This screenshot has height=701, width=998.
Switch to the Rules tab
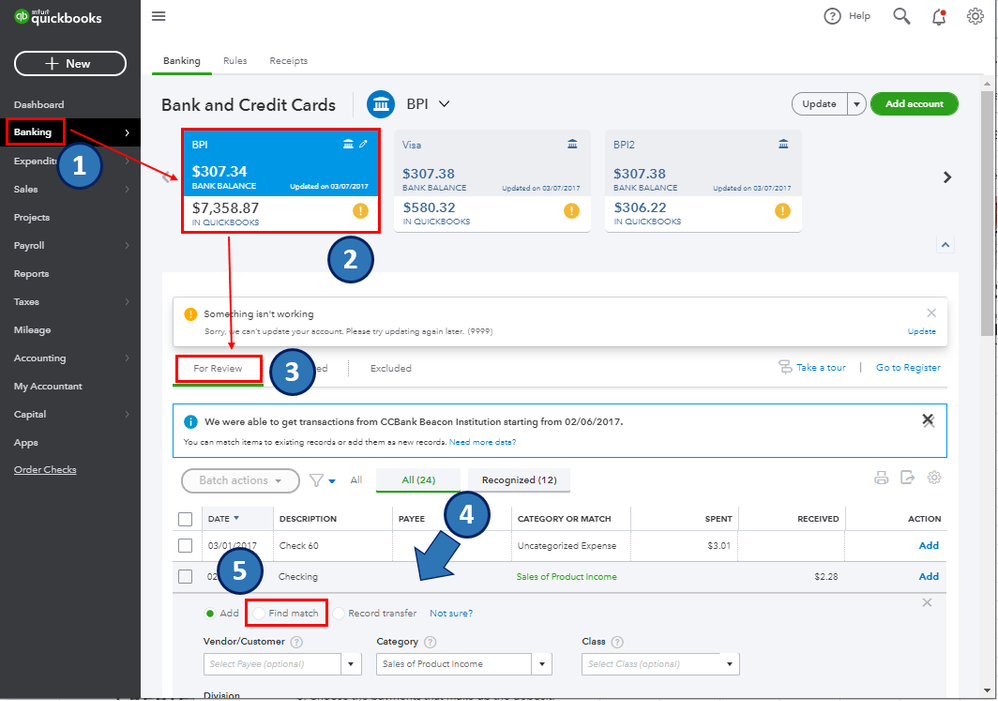235,60
